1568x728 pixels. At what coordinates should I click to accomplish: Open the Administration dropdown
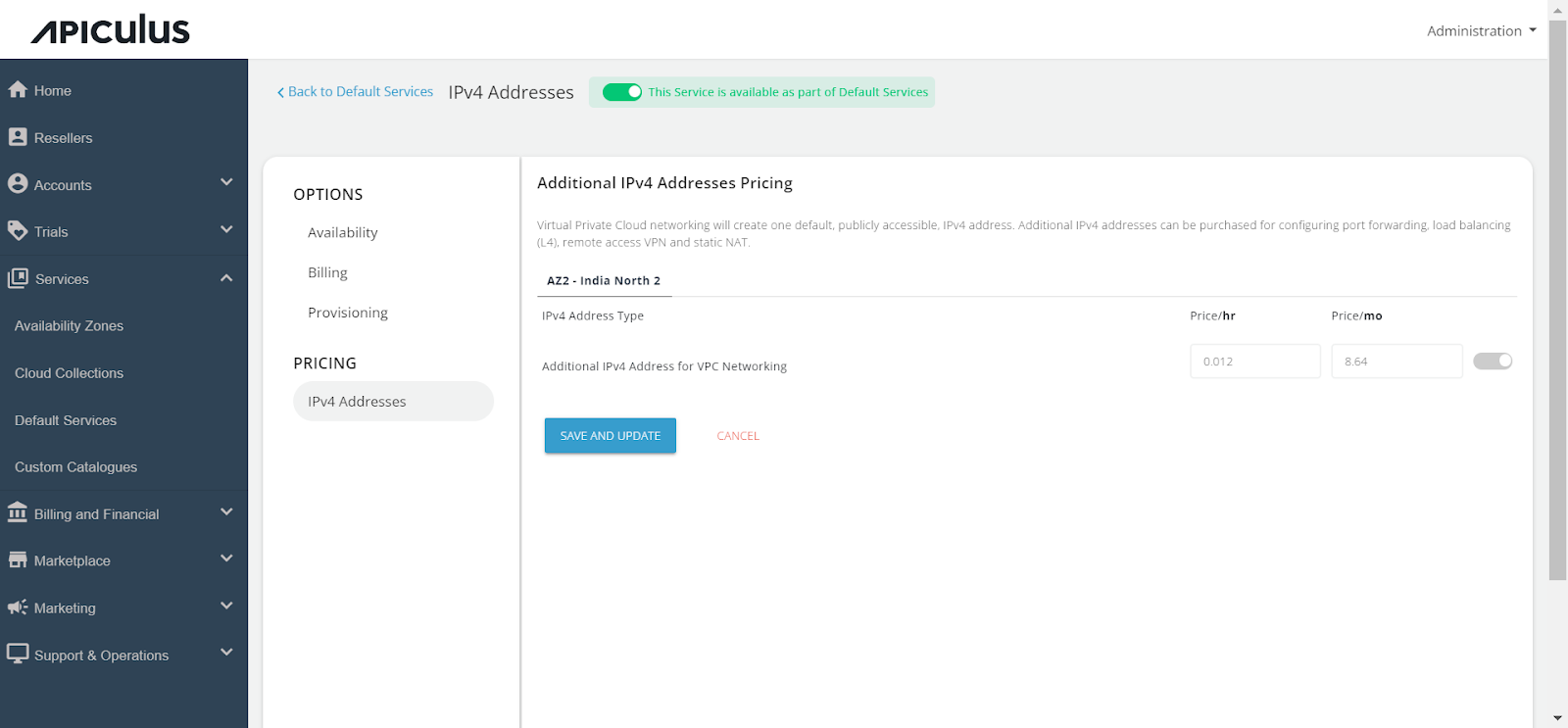pos(1481,31)
